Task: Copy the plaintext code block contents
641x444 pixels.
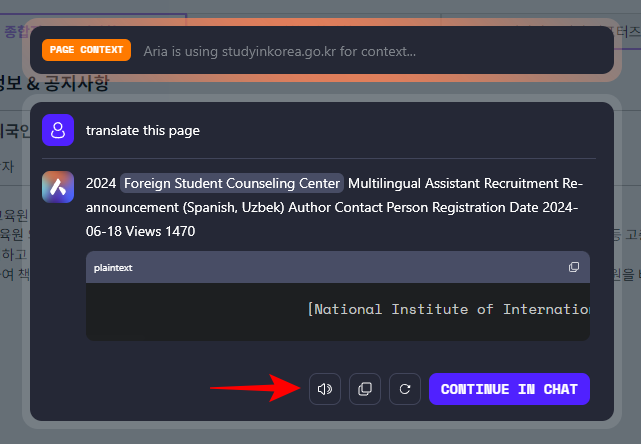Action: 574,267
